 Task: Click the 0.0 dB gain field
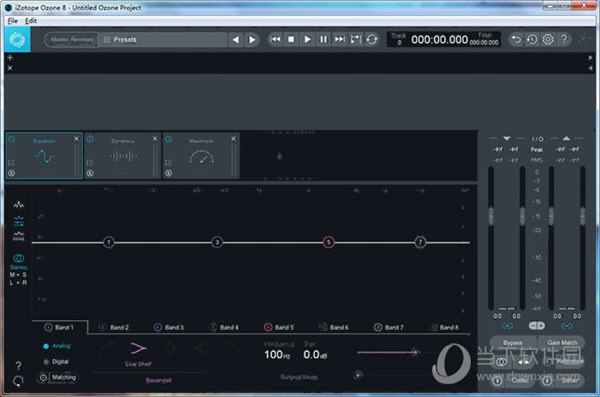pos(315,355)
